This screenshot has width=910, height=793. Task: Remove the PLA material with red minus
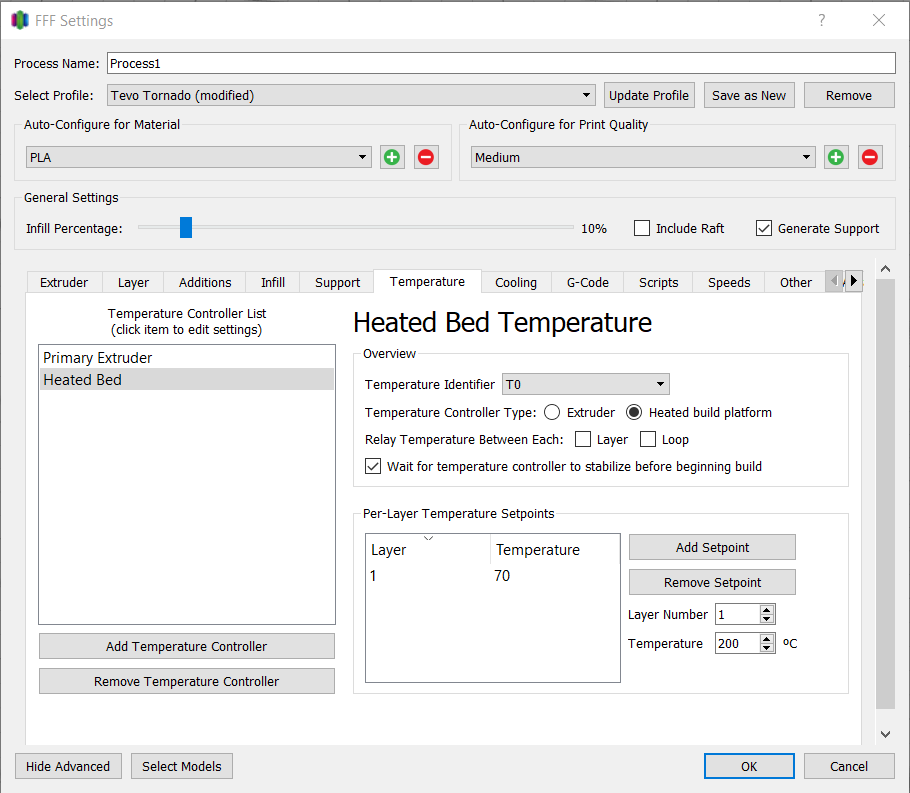click(x=426, y=157)
